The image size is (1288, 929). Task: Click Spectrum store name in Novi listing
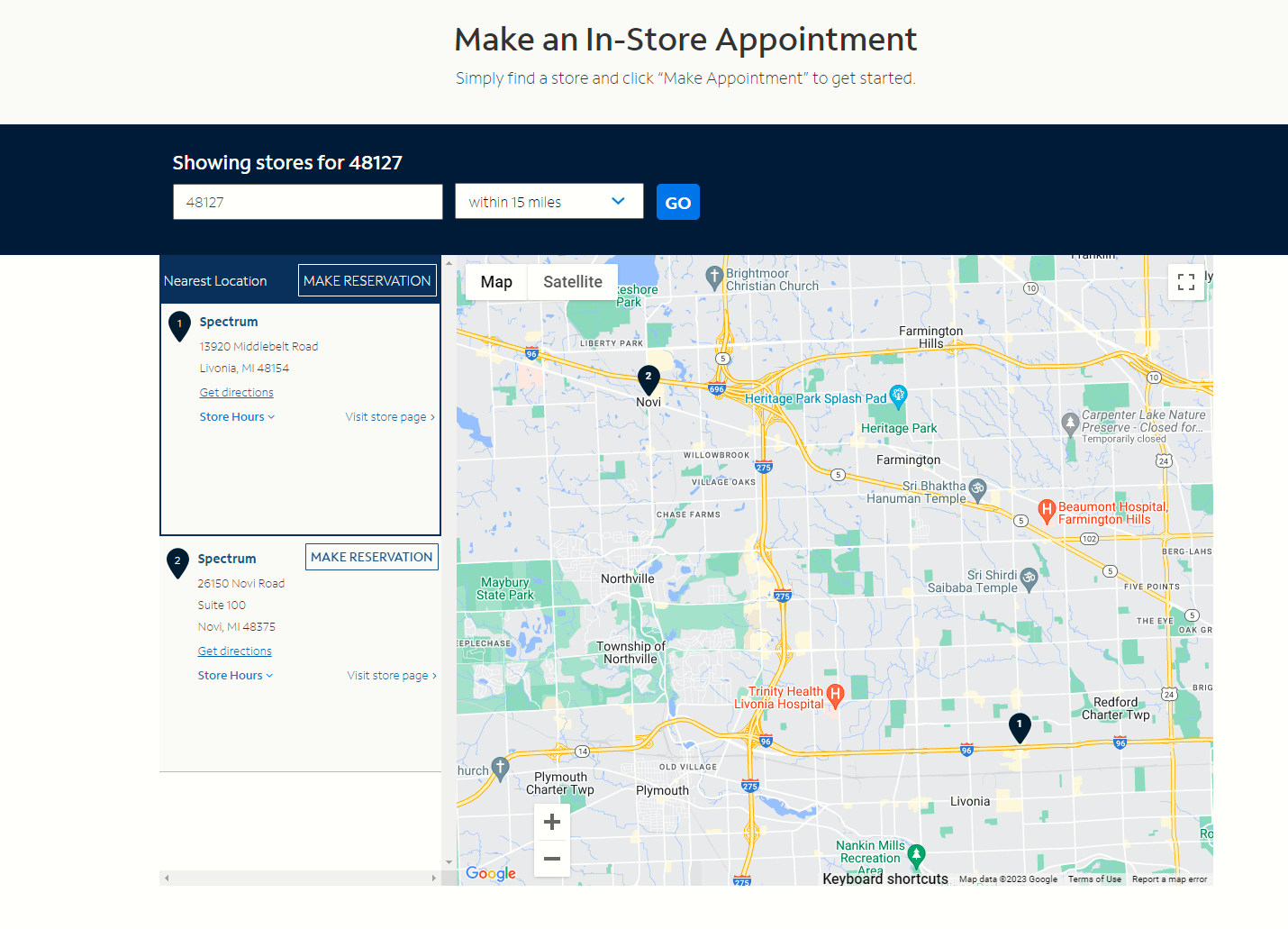[x=227, y=559]
